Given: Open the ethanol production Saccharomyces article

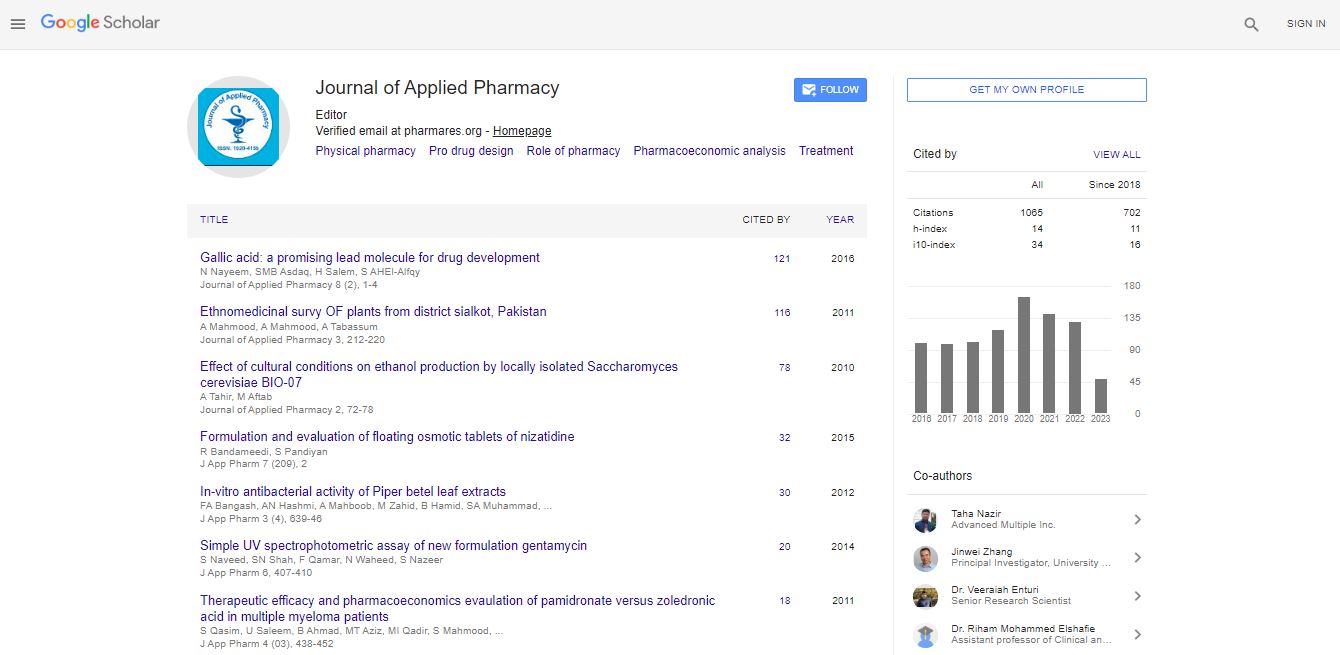Looking at the screenshot, I should [439, 375].
